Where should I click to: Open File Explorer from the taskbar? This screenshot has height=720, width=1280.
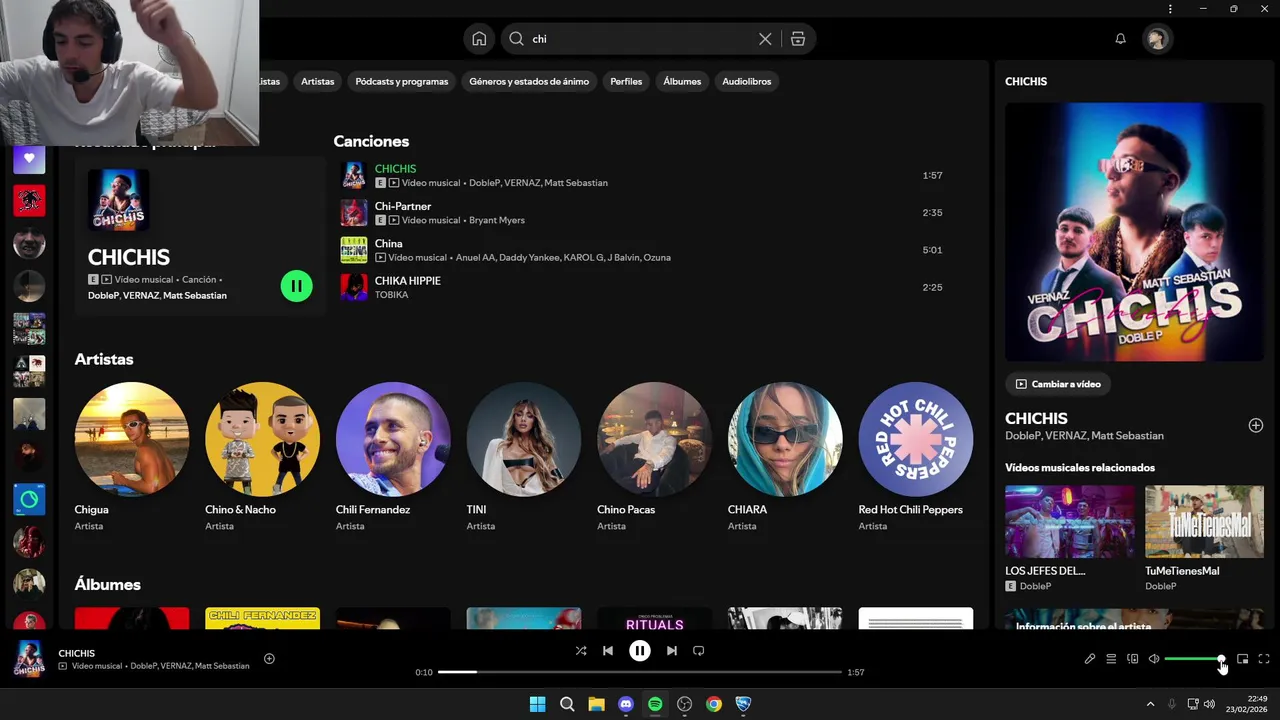[x=596, y=704]
